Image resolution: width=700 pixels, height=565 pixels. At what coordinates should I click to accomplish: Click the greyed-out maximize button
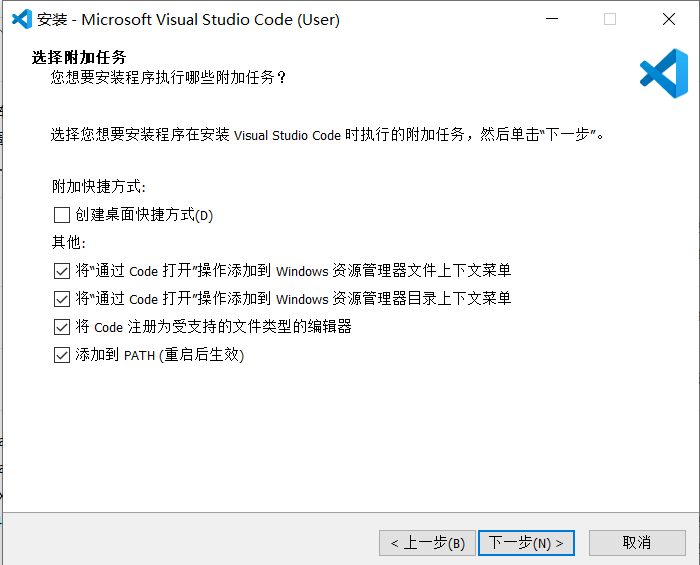coord(610,19)
